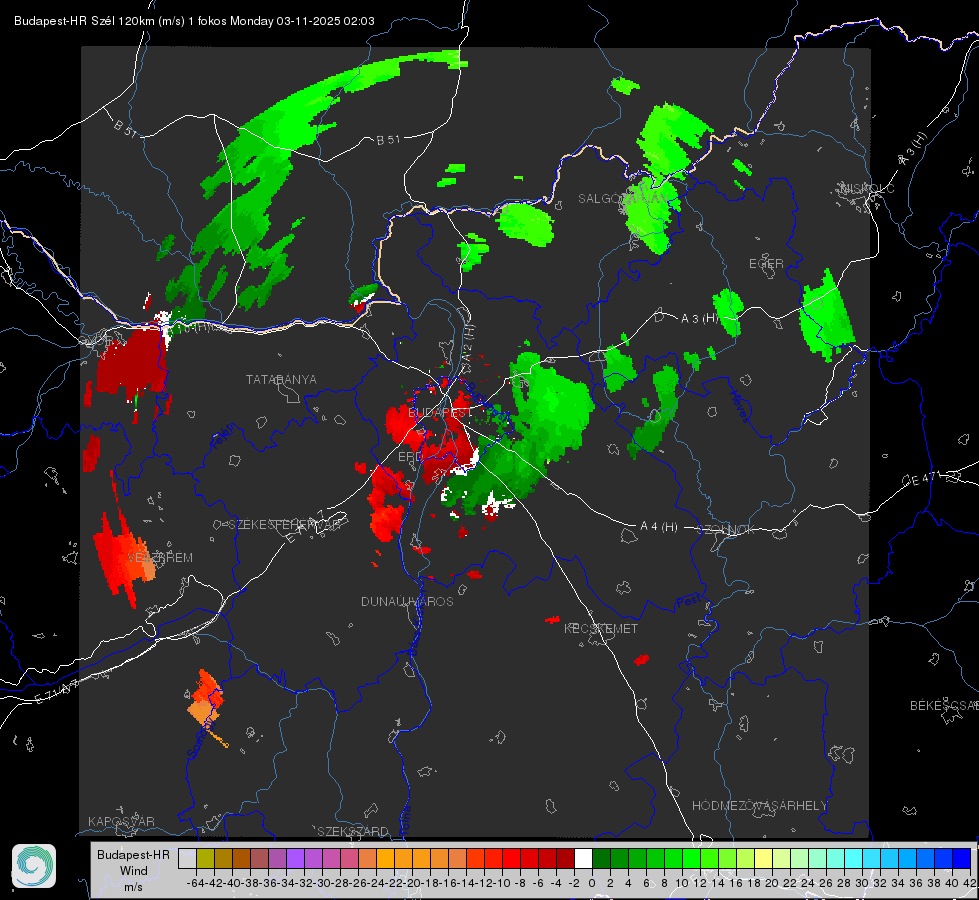979x900 pixels.
Task: Click the -20 value on the legend scale
Action: pos(412,883)
